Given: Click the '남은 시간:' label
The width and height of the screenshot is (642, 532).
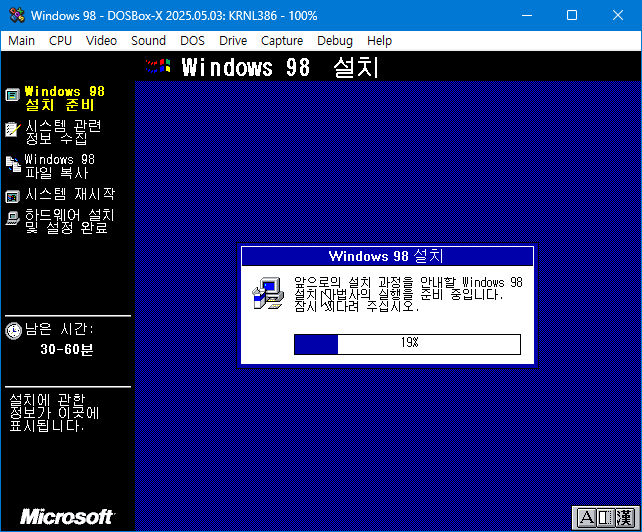Looking at the screenshot, I should click(x=59, y=329).
